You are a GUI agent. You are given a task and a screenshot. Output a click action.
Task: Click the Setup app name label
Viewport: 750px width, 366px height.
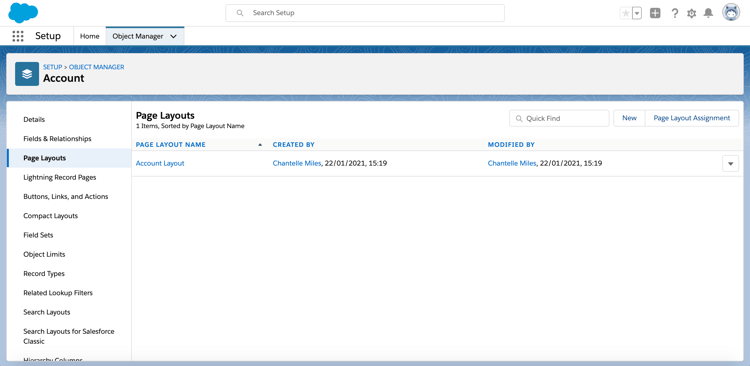tap(48, 36)
